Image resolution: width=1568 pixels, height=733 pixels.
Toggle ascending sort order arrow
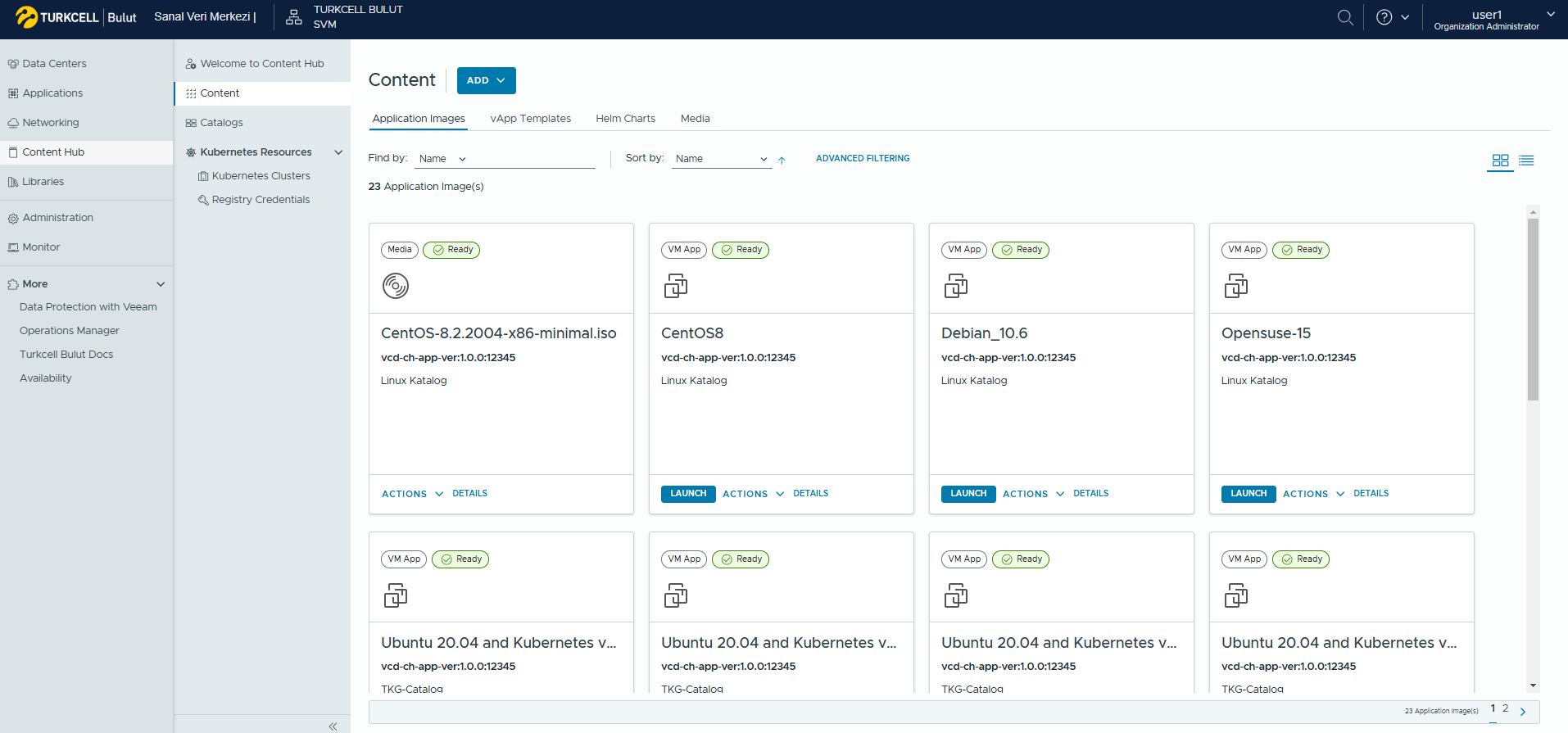click(x=782, y=161)
